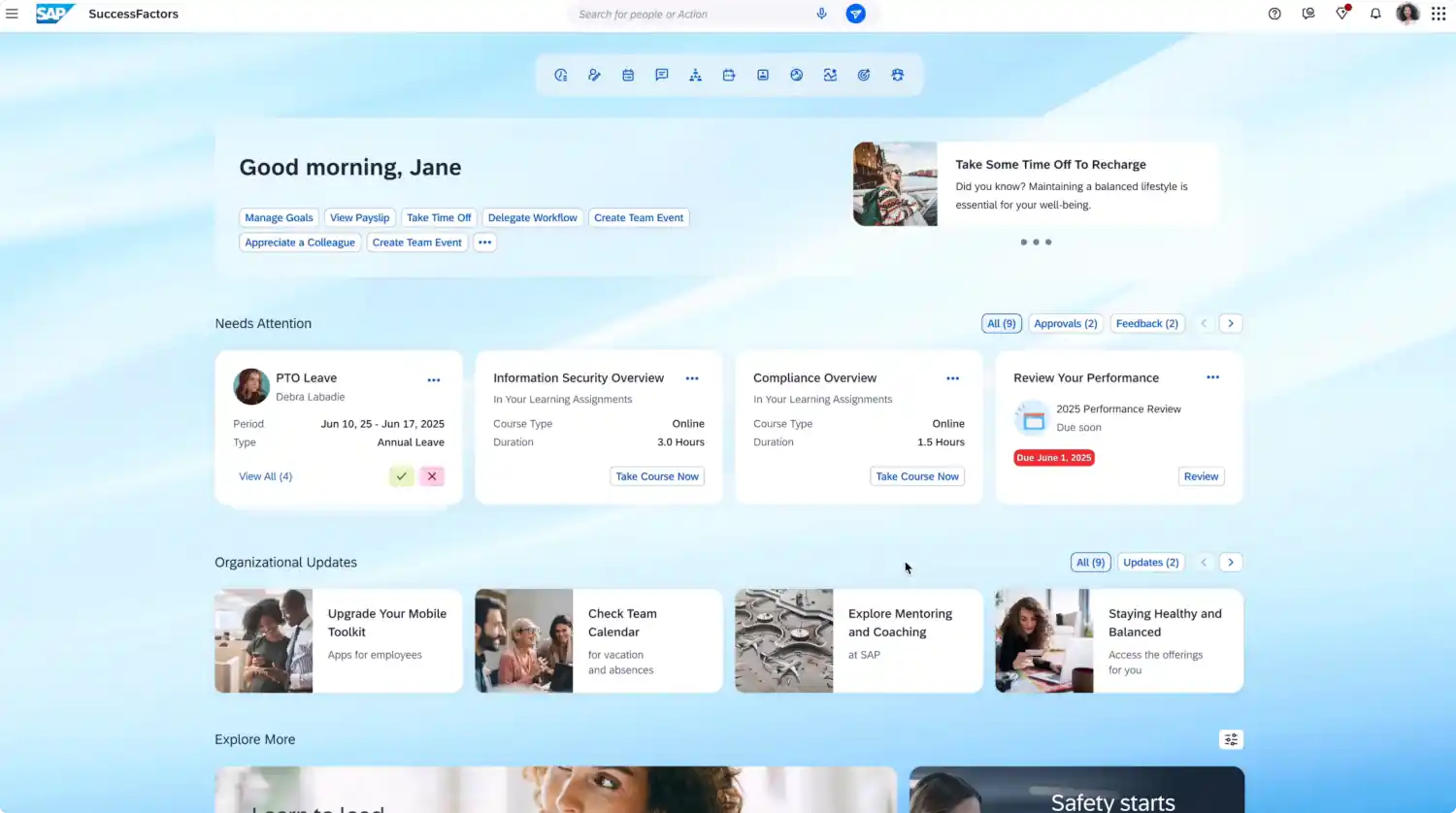Open View All (4) on the PTO Leave card
Image resolution: width=1456 pixels, height=813 pixels.
pos(265,475)
